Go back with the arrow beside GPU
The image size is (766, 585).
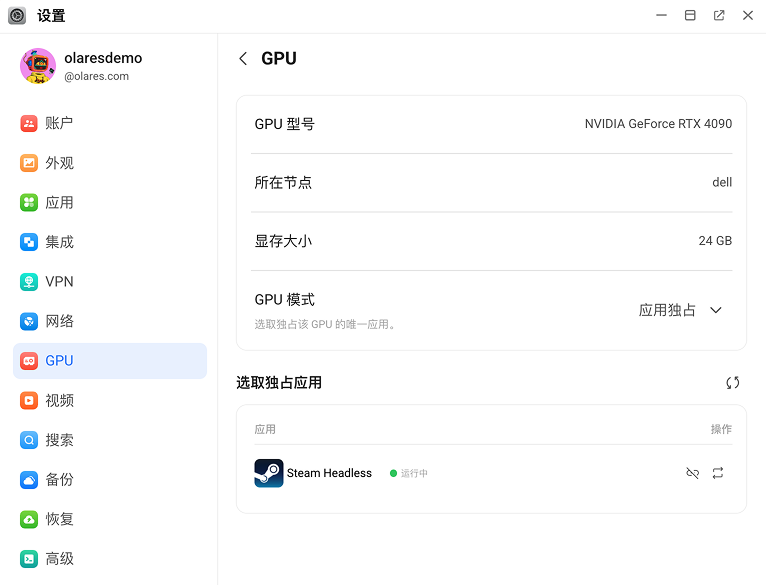243,59
